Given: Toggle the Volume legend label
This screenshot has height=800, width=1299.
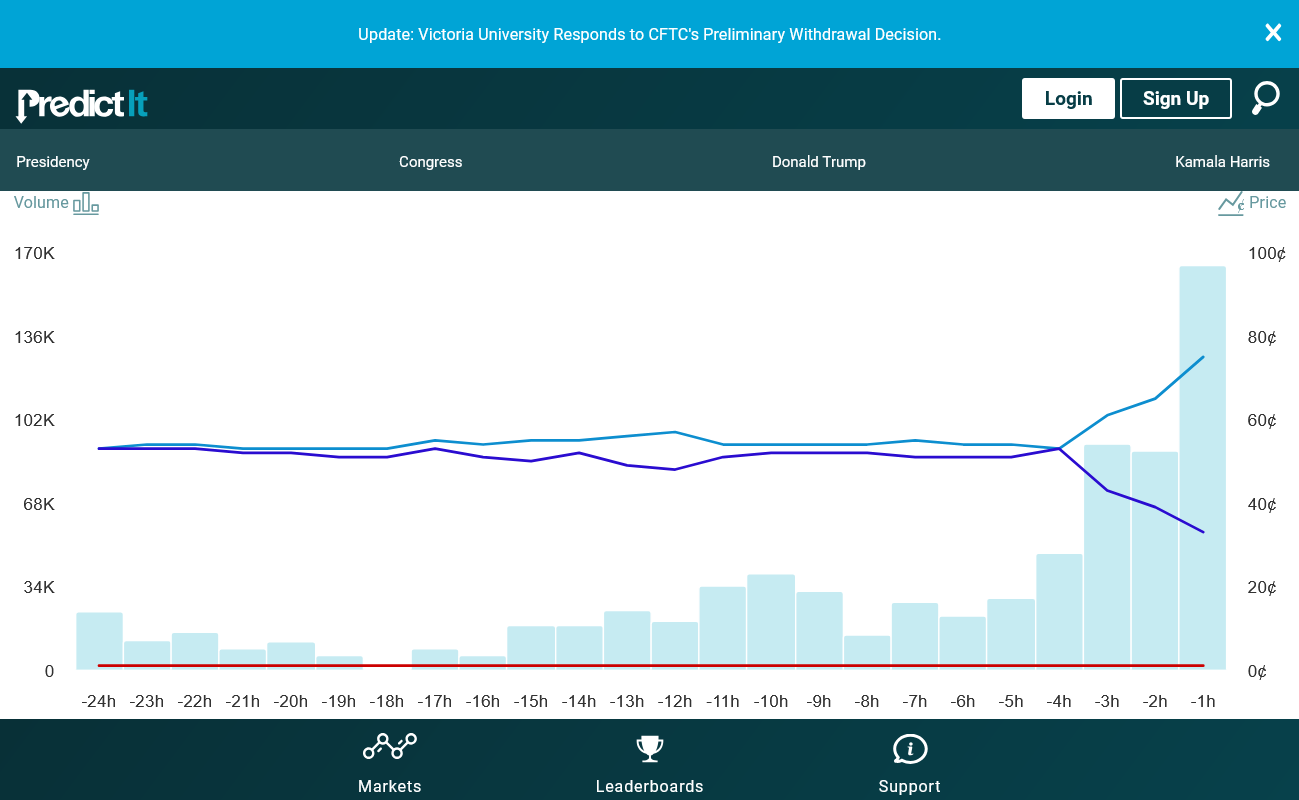Looking at the screenshot, I should tap(41, 202).
